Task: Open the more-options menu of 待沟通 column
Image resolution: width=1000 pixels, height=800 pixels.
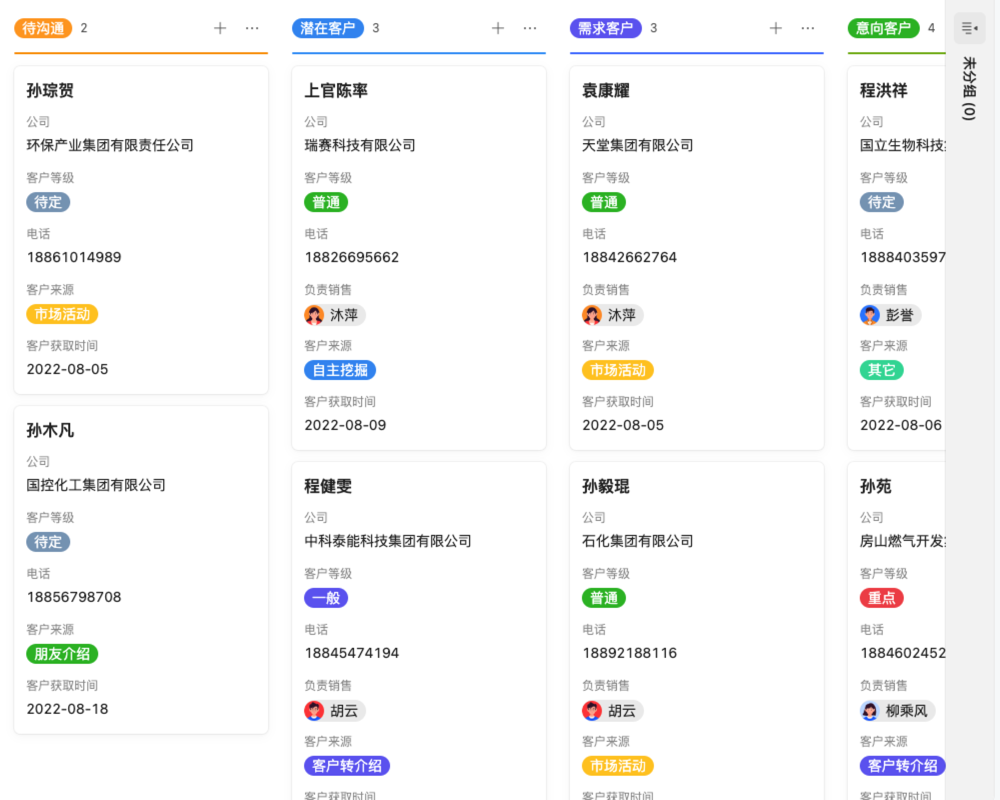Action: tap(252, 28)
